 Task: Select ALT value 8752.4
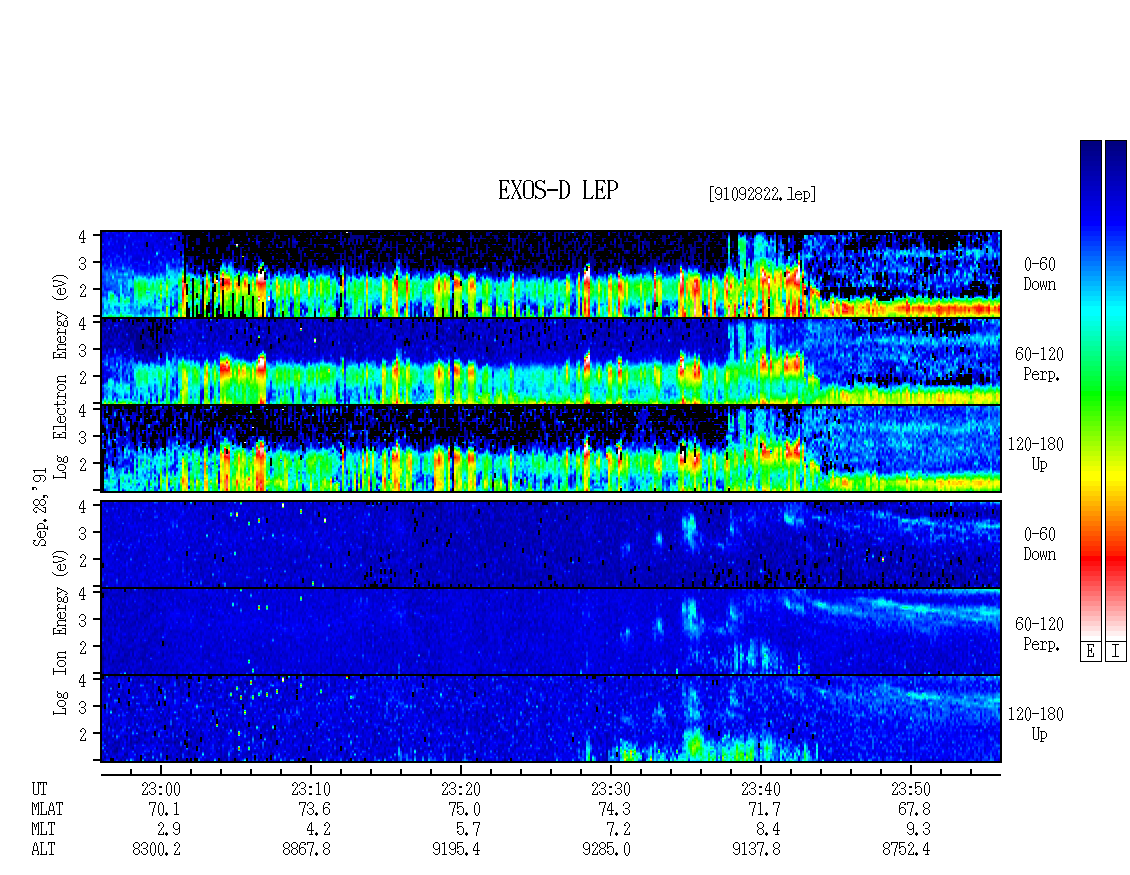906,850
